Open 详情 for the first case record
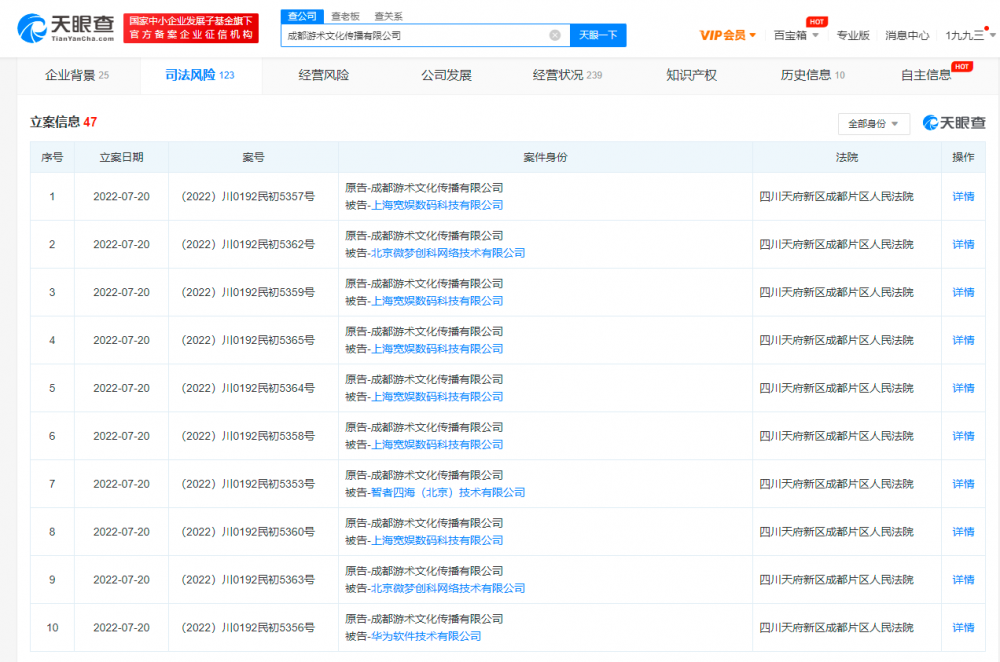Screen dimensions: 1000x662 [x=962, y=196]
